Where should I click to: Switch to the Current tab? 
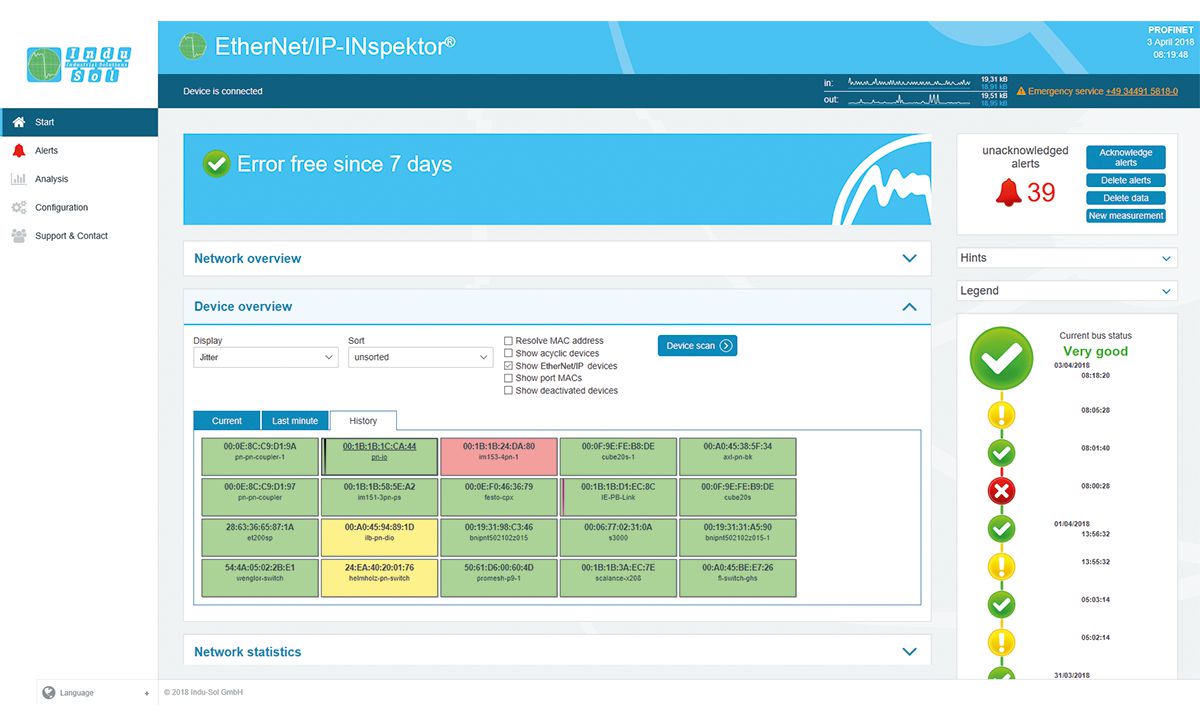[227, 421]
